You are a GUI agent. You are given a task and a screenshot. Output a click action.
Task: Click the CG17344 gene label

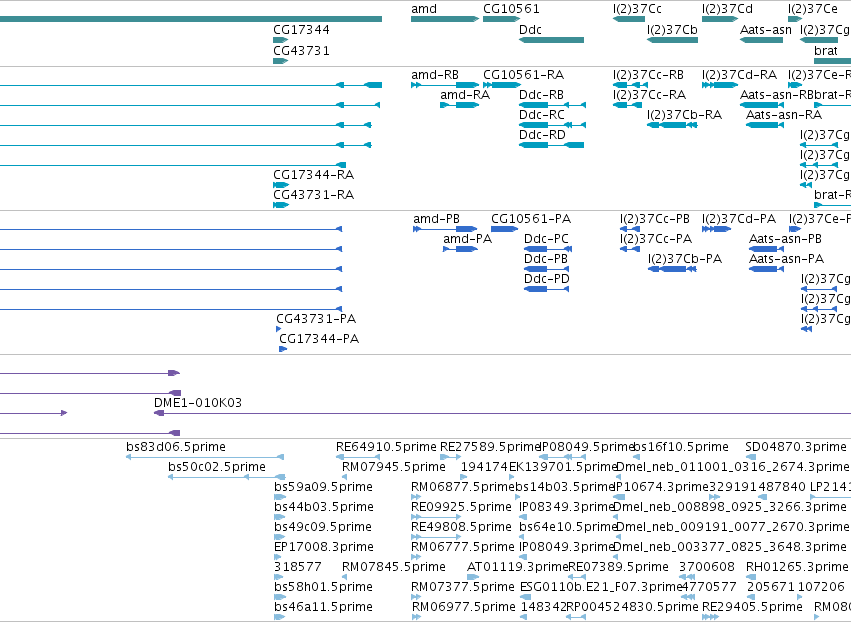point(301,30)
